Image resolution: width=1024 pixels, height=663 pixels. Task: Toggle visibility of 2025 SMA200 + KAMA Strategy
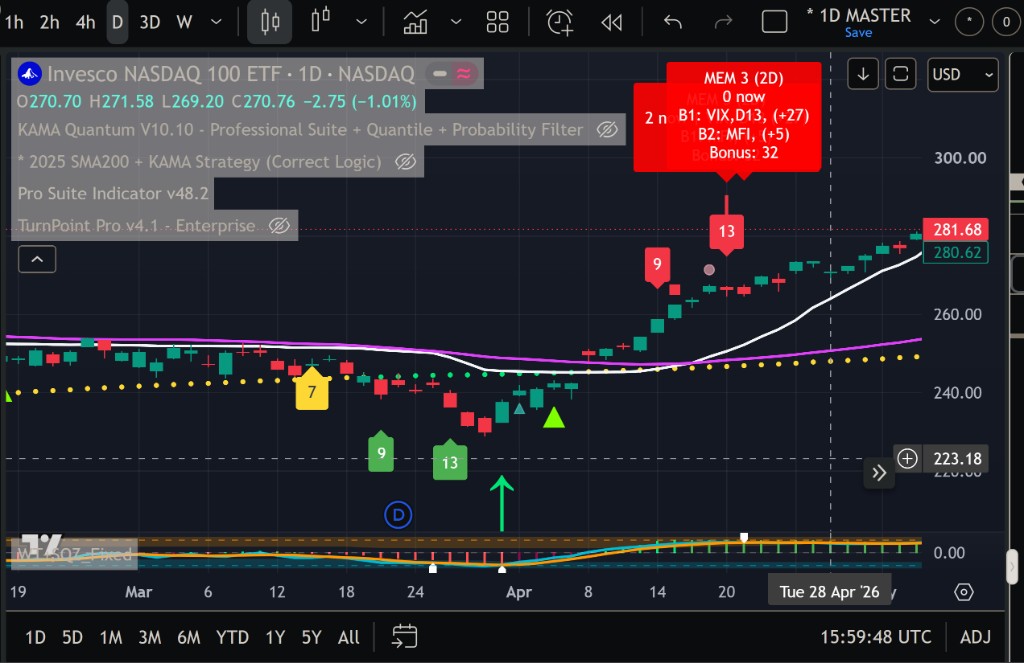(x=406, y=161)
